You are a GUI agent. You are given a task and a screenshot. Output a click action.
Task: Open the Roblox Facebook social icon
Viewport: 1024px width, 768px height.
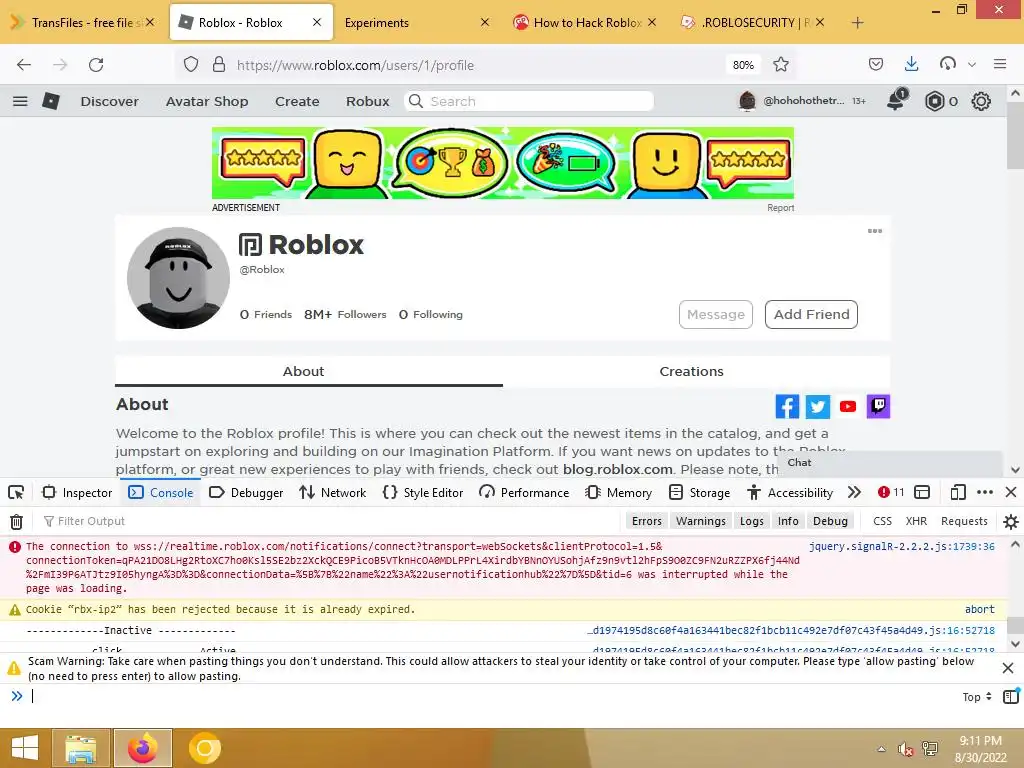click(787, 406)
